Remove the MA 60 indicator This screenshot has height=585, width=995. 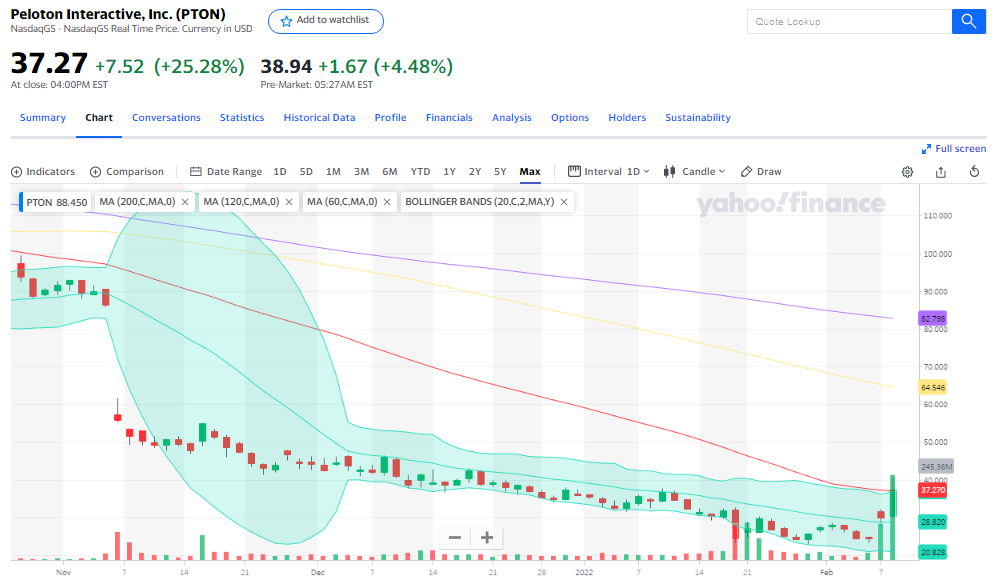[387, 202]
